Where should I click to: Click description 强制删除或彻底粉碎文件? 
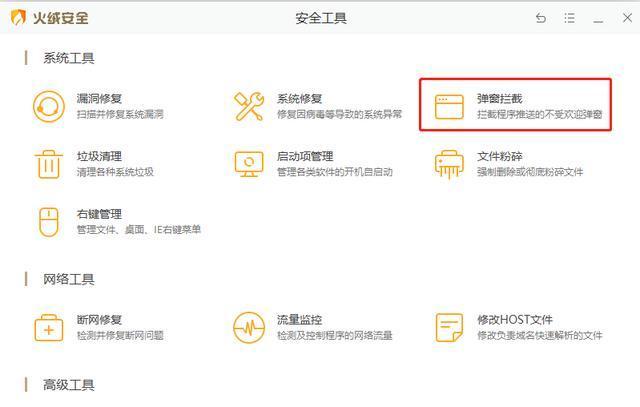coord(530,172)
